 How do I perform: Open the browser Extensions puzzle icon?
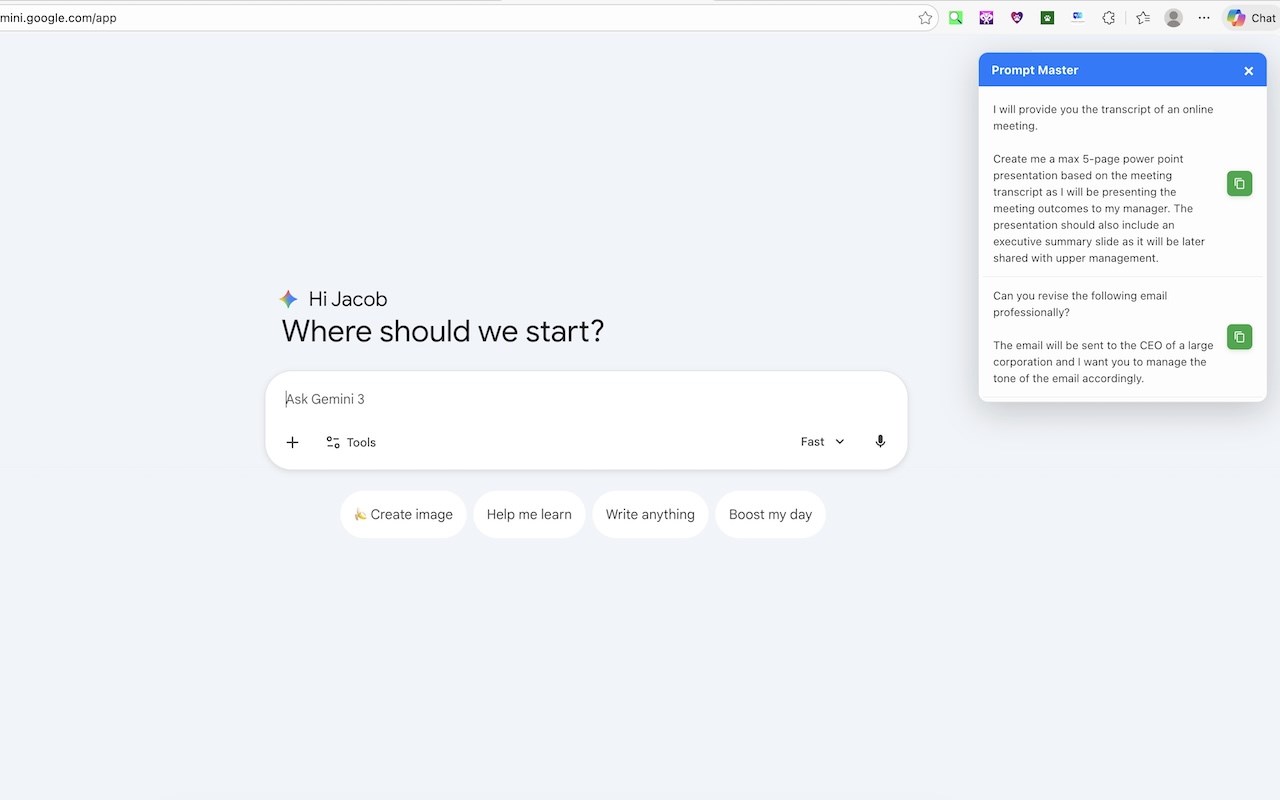1108,18
